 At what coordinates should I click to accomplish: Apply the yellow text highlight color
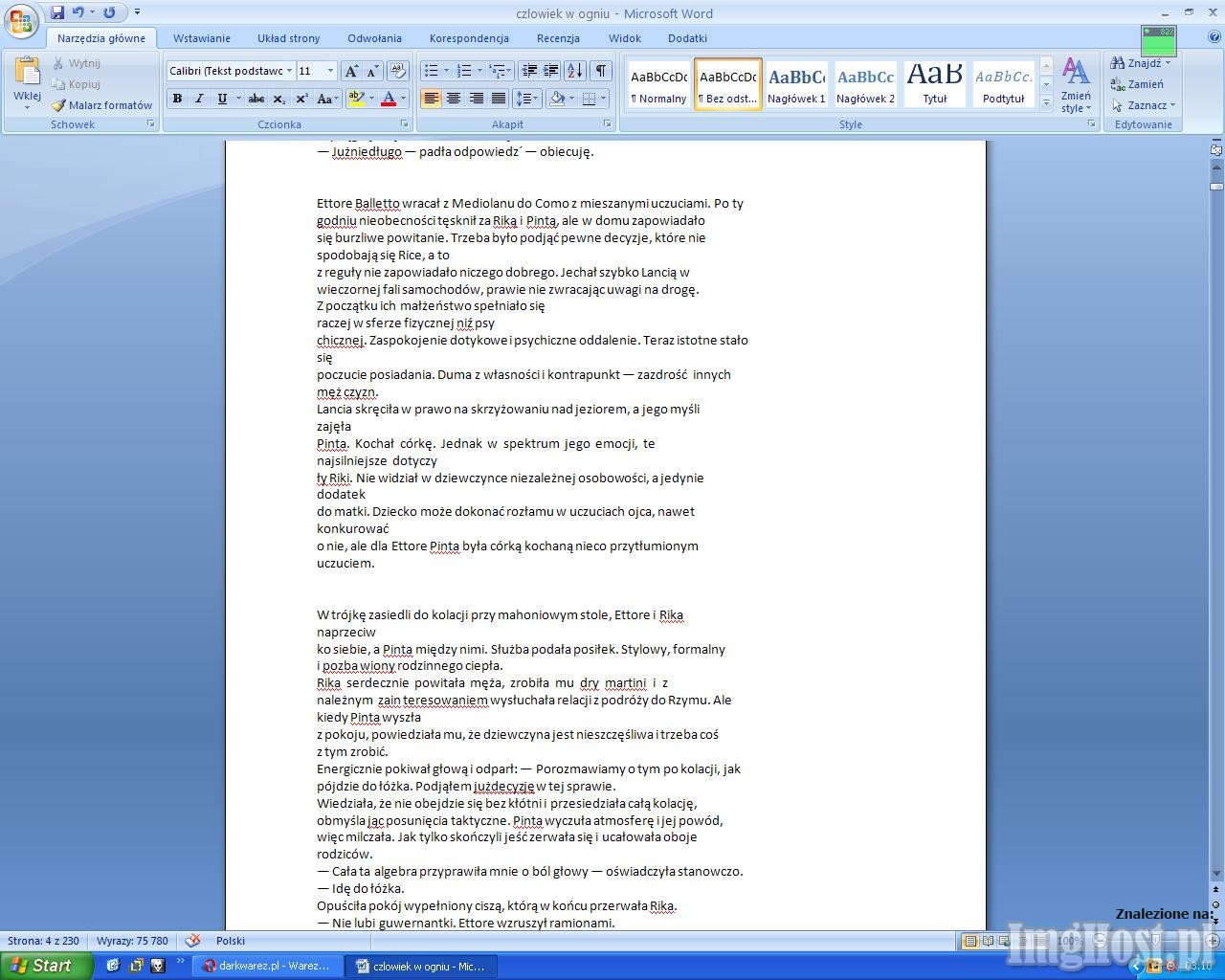tap(356, 99)
